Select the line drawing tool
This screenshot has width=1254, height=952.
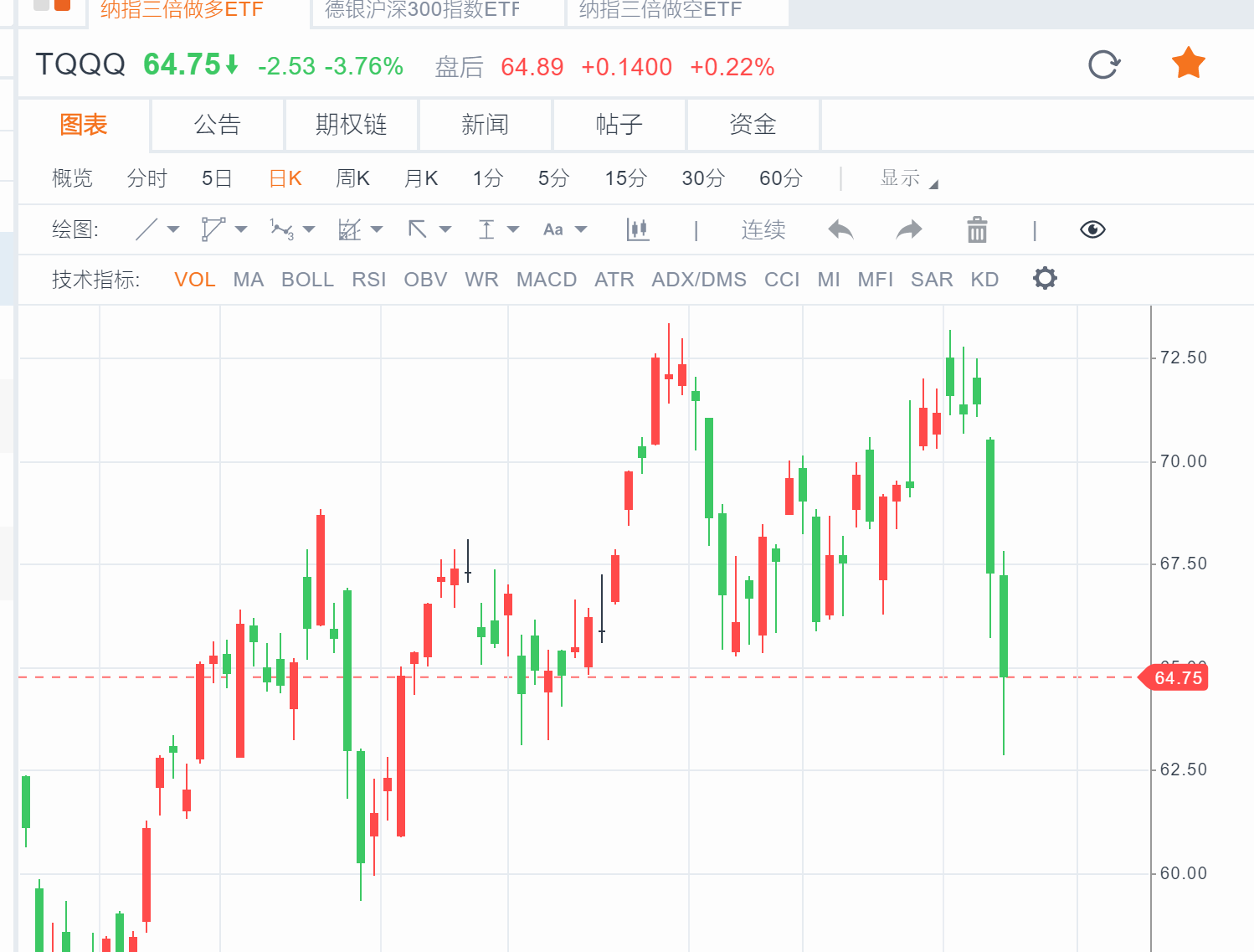pos(146,229)
